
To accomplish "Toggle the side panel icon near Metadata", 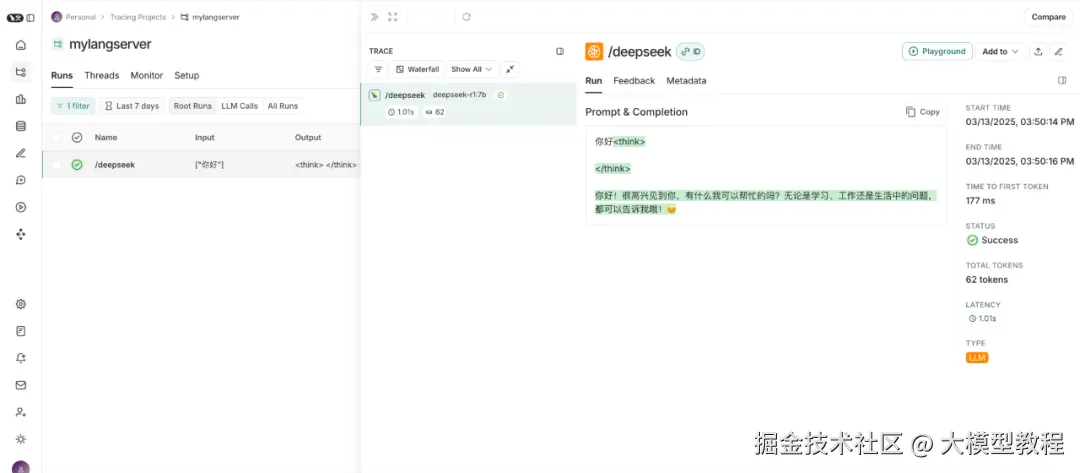I will pos(1062,81).
